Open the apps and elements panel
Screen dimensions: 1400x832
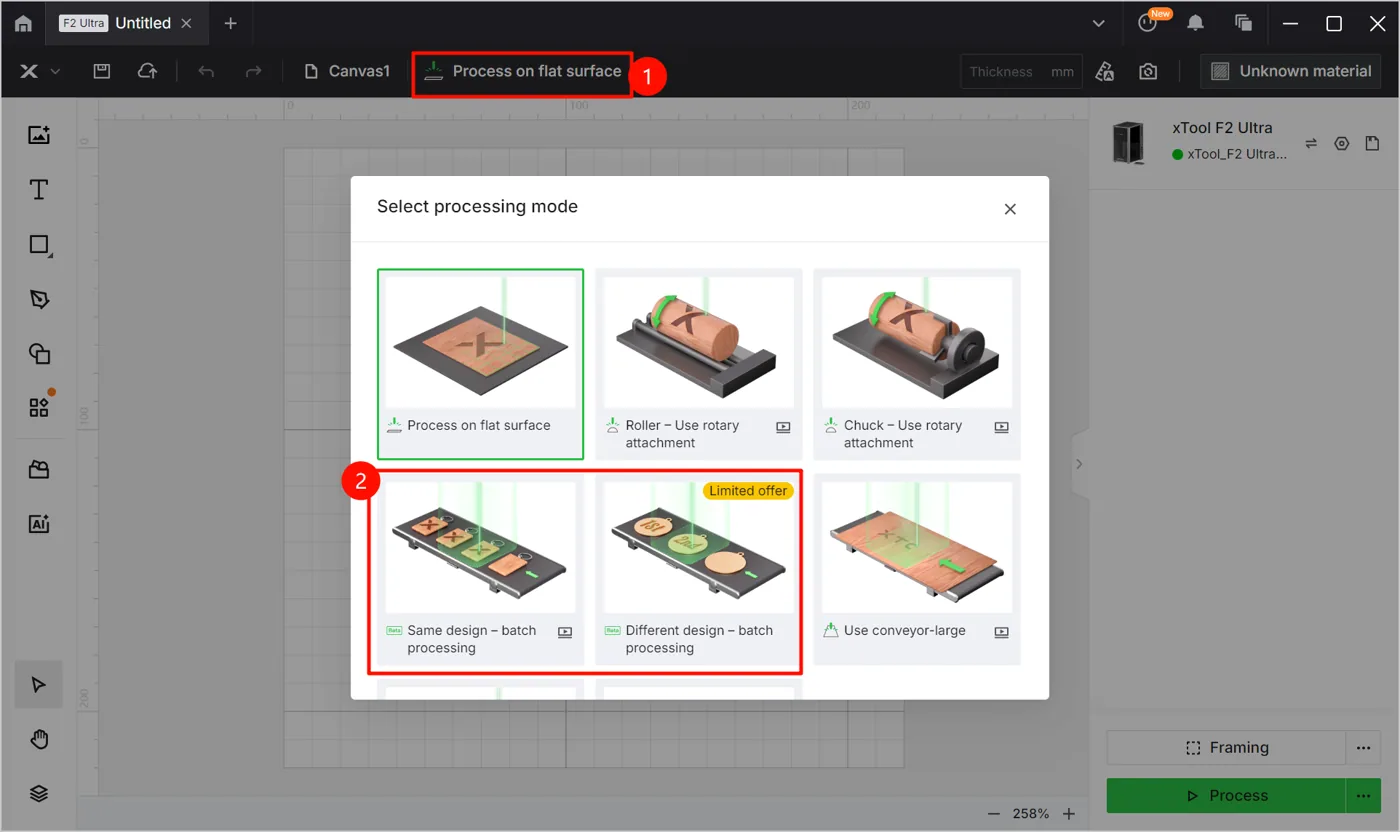click(39, 407)
